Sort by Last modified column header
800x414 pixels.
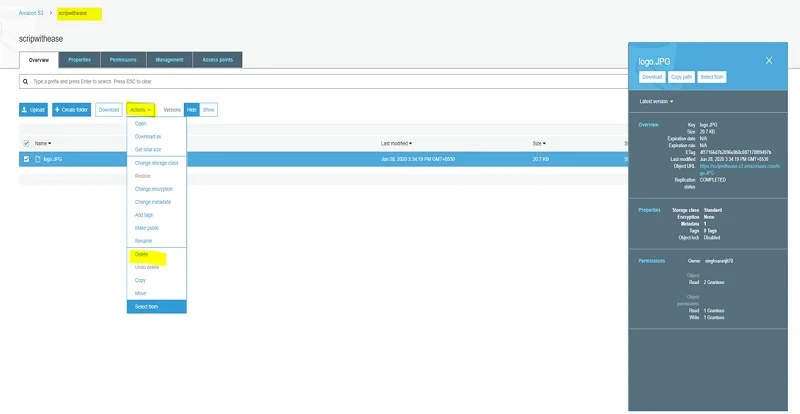coord(396,143)
